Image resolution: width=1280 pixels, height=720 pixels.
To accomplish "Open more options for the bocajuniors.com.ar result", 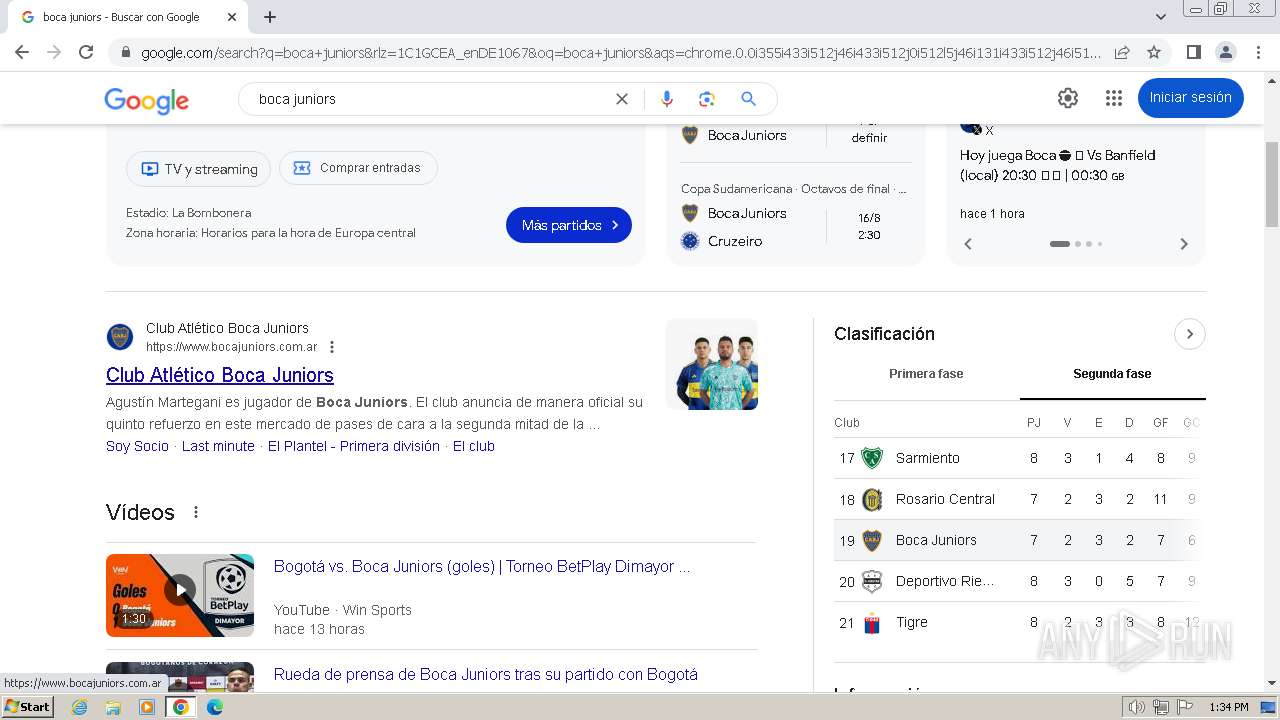I will [x=332, y=348].
